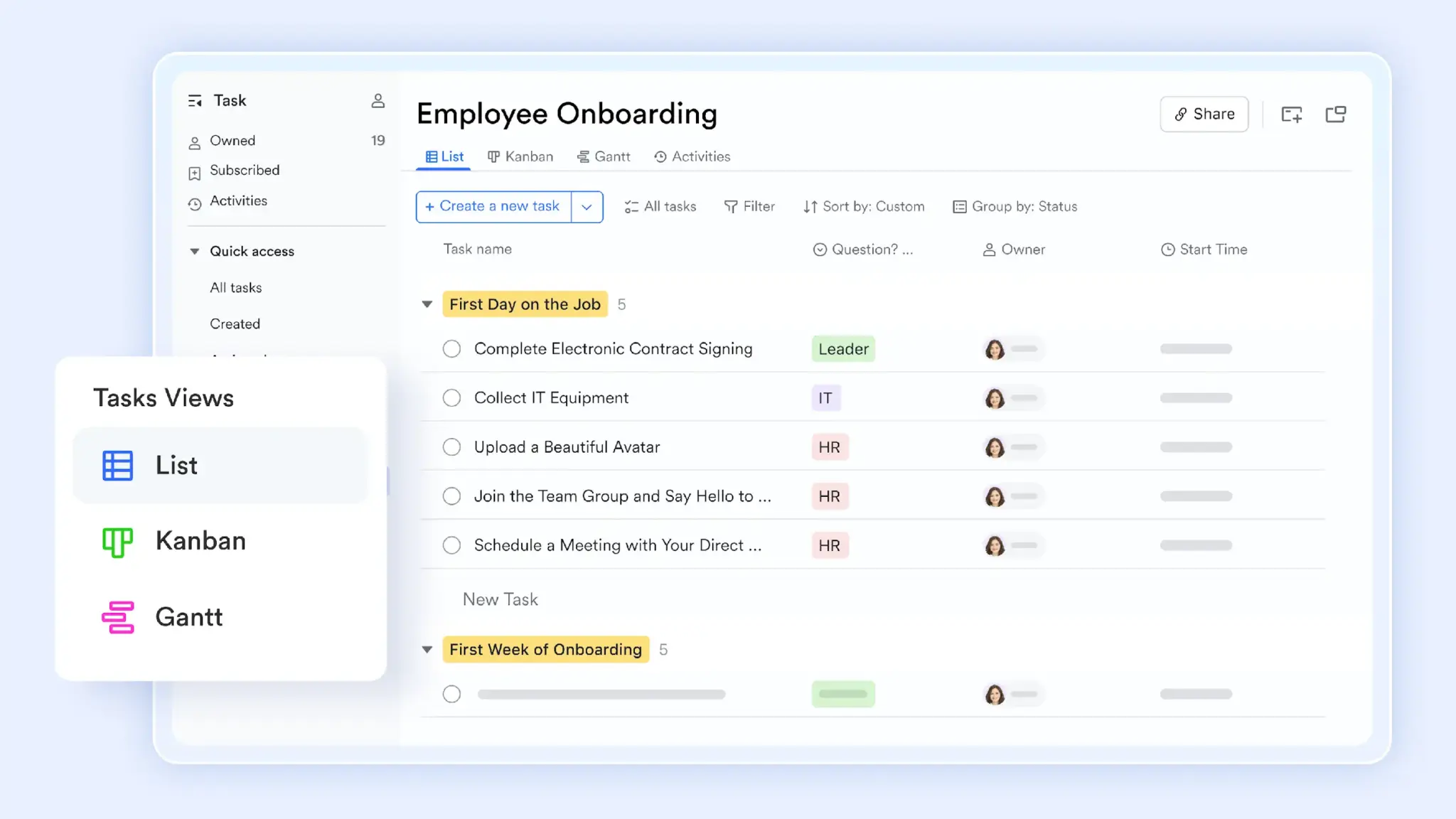Open the Create a new task dropdown arrow
1456x819 pixels.
pyautogui.click(x=587, y=206)
